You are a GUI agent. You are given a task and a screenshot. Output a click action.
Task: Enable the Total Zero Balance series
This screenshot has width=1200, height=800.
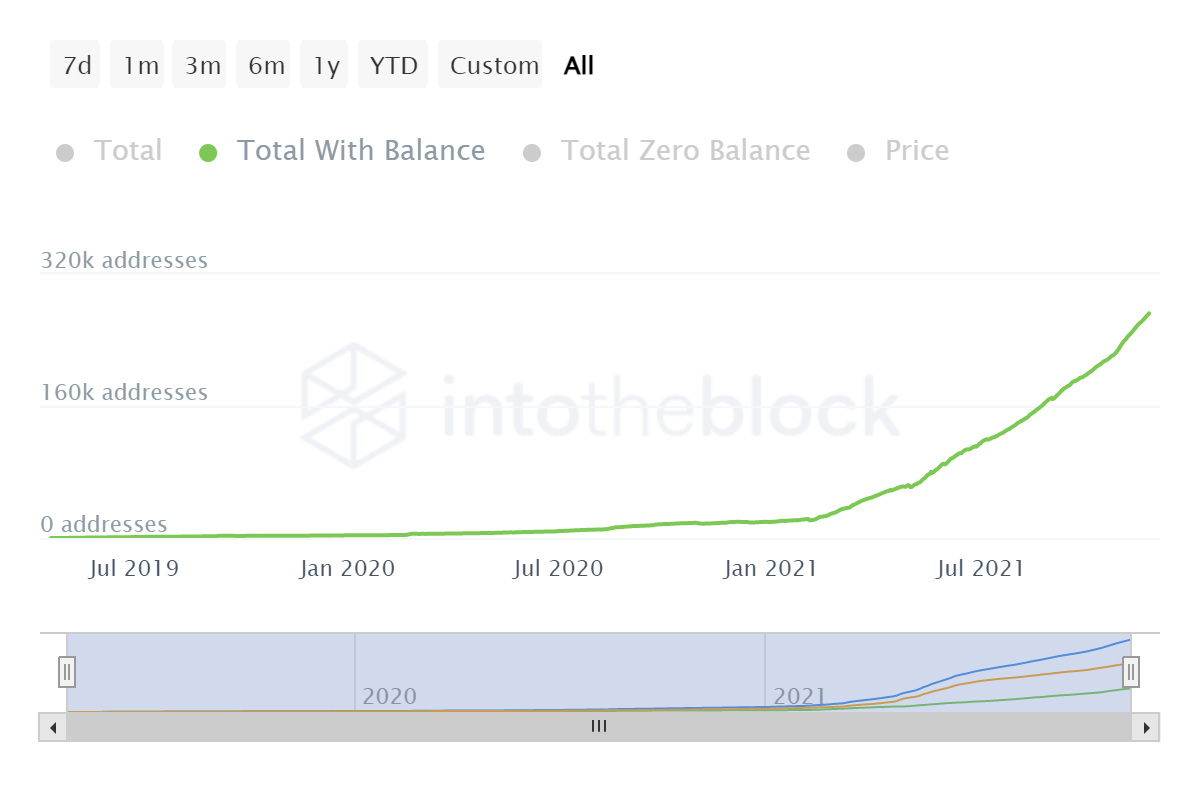click(685, 151)
